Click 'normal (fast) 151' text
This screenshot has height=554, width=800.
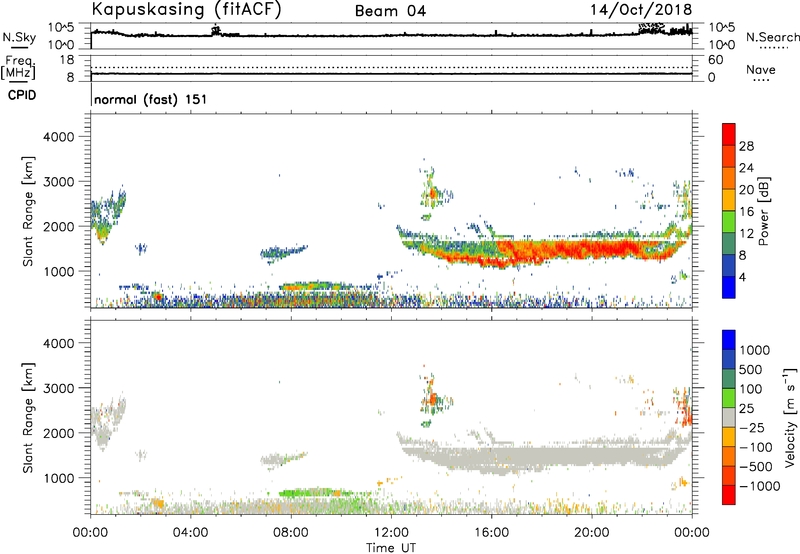(x=151, y=99)
